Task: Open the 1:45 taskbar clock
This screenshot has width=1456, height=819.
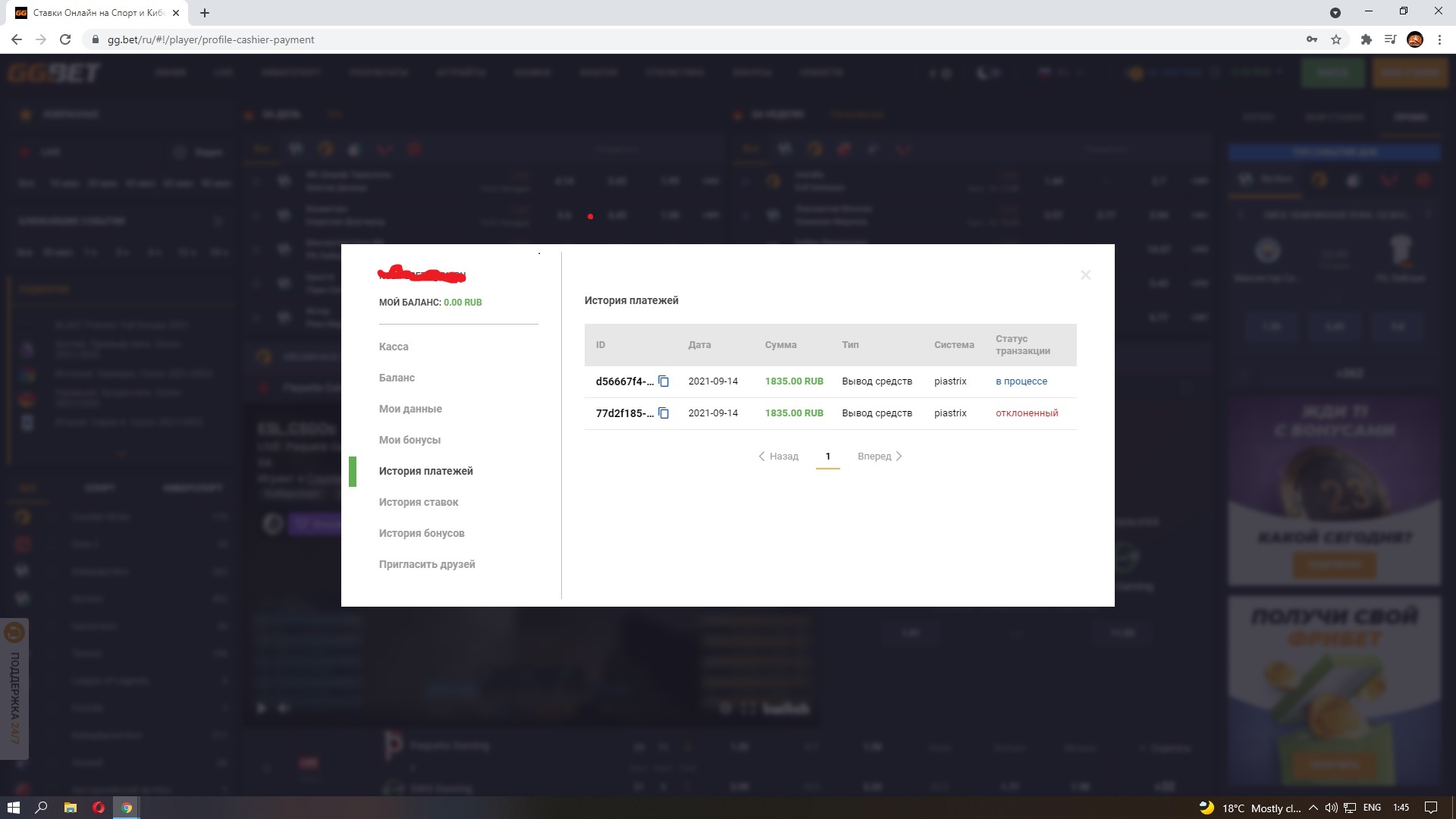Action: (1401, 808)
